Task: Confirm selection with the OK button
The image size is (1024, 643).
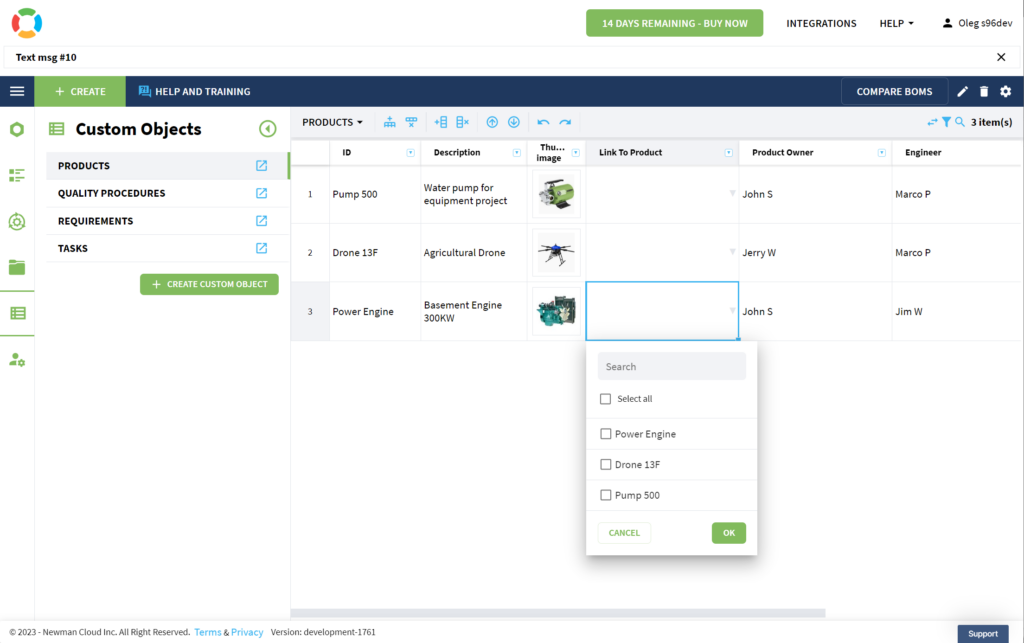Action: tap(729, 533)
